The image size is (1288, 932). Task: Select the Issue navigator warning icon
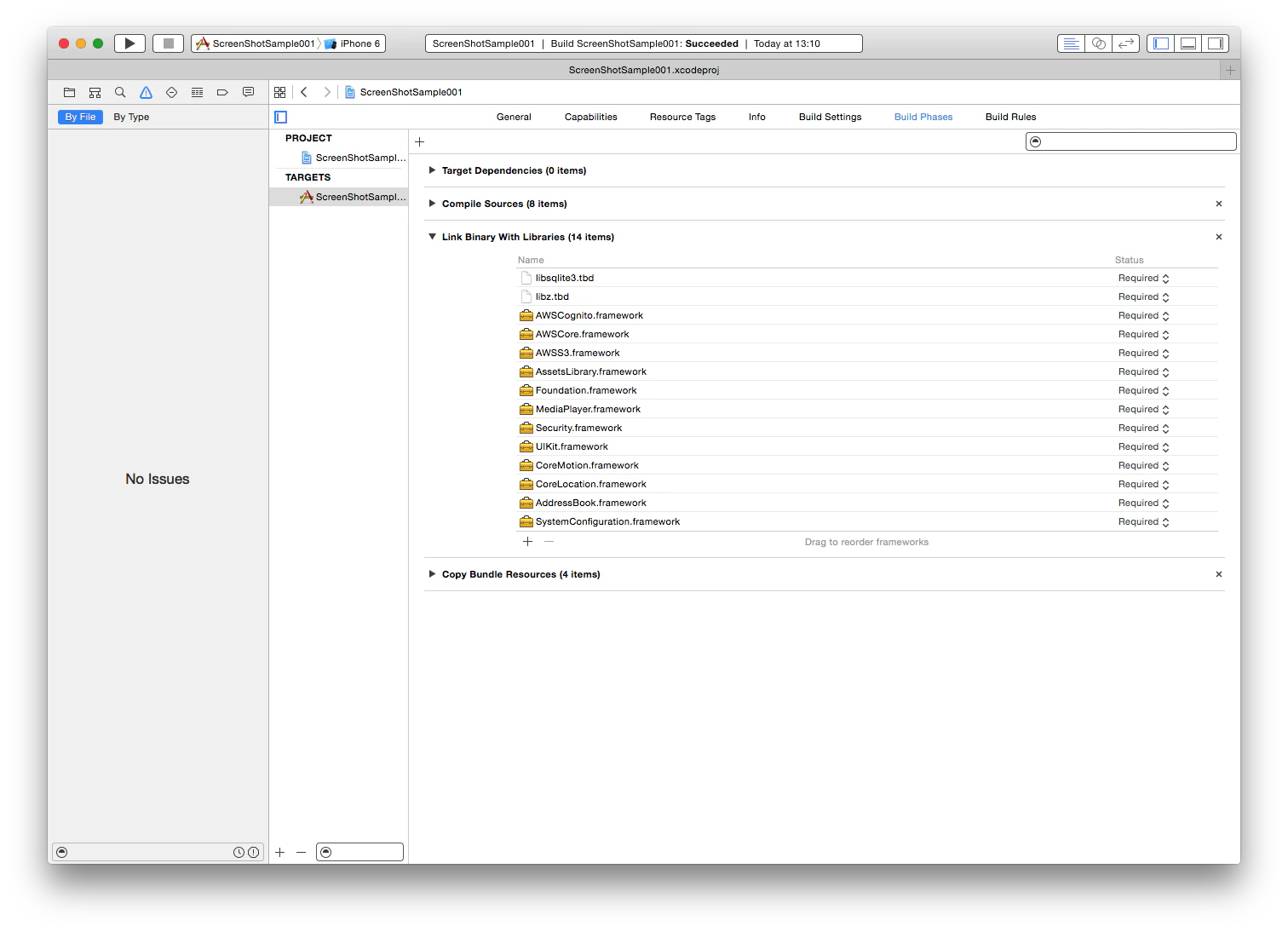click(146, 92)
